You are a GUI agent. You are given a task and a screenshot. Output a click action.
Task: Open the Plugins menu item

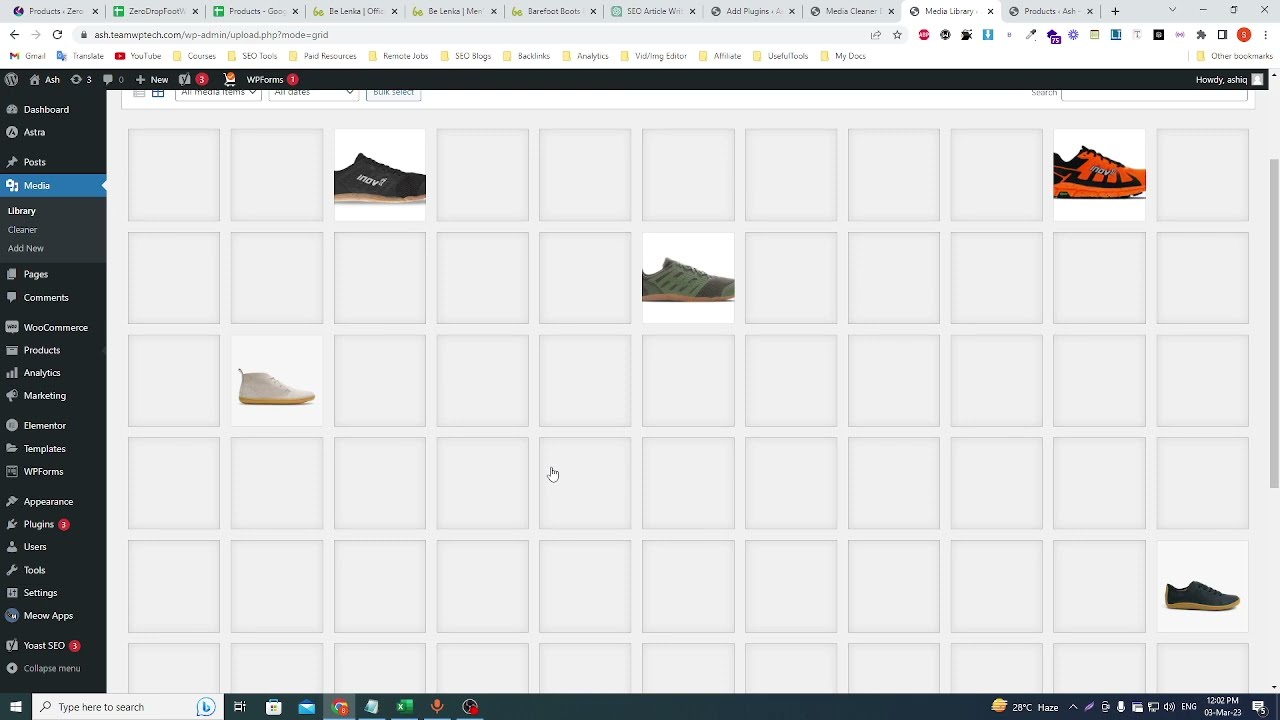pyautogui.click(x=39, y=524)
